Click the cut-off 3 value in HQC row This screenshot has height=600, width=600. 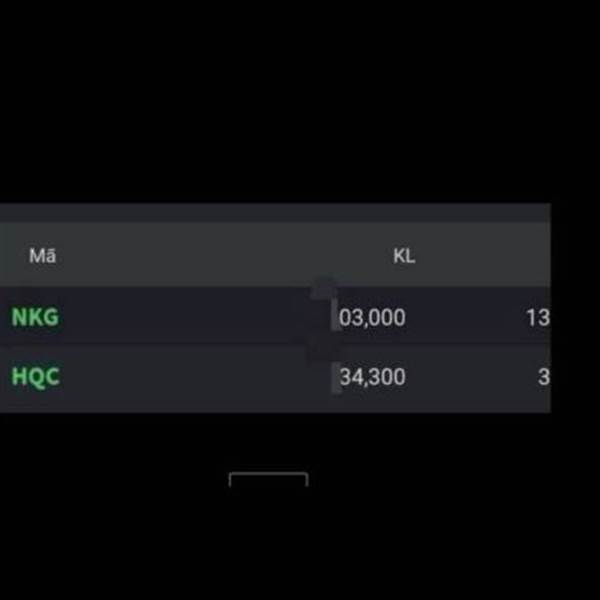tap(543, 378)
